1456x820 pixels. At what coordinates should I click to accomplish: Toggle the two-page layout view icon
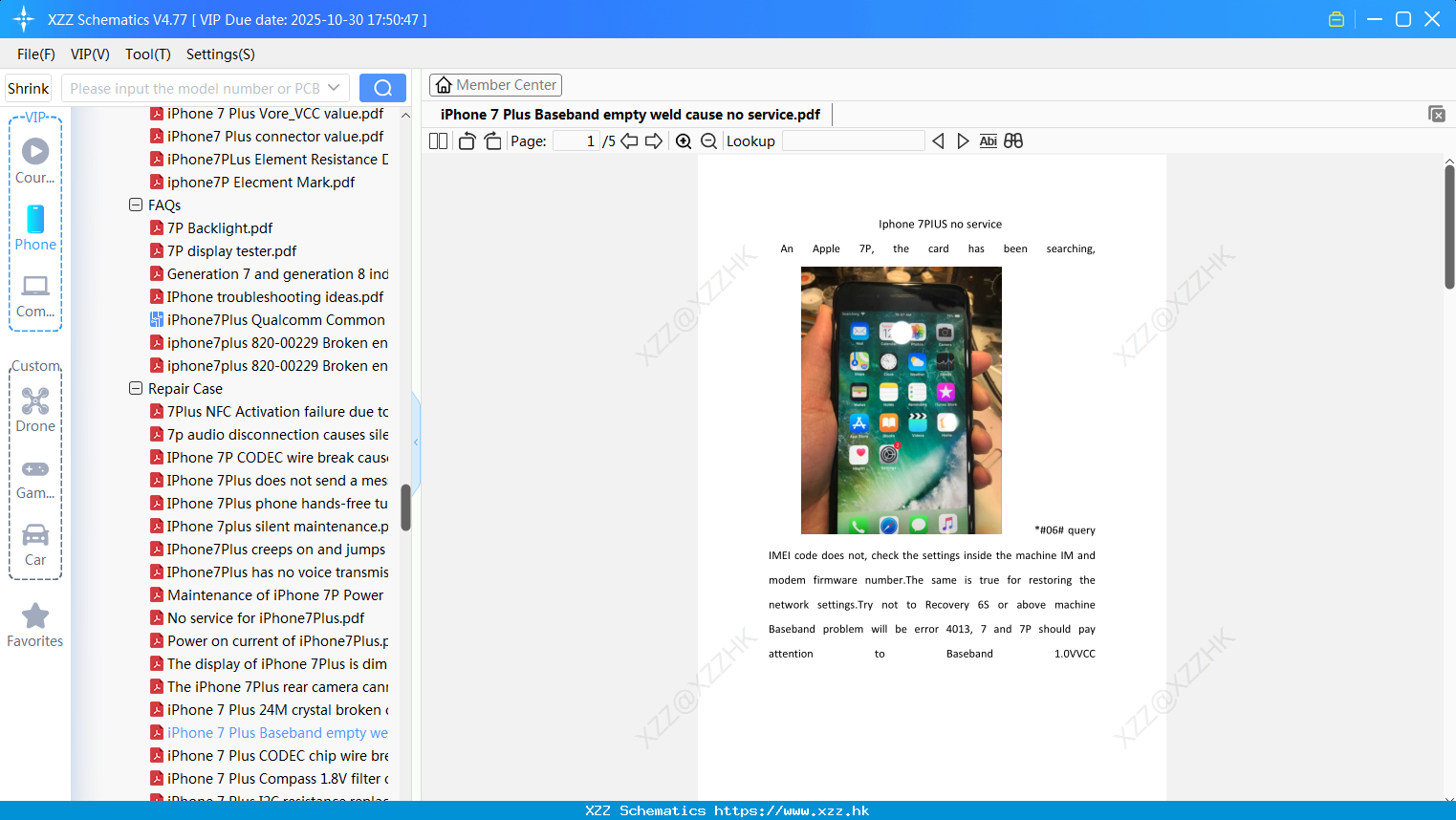pos(438,141)
